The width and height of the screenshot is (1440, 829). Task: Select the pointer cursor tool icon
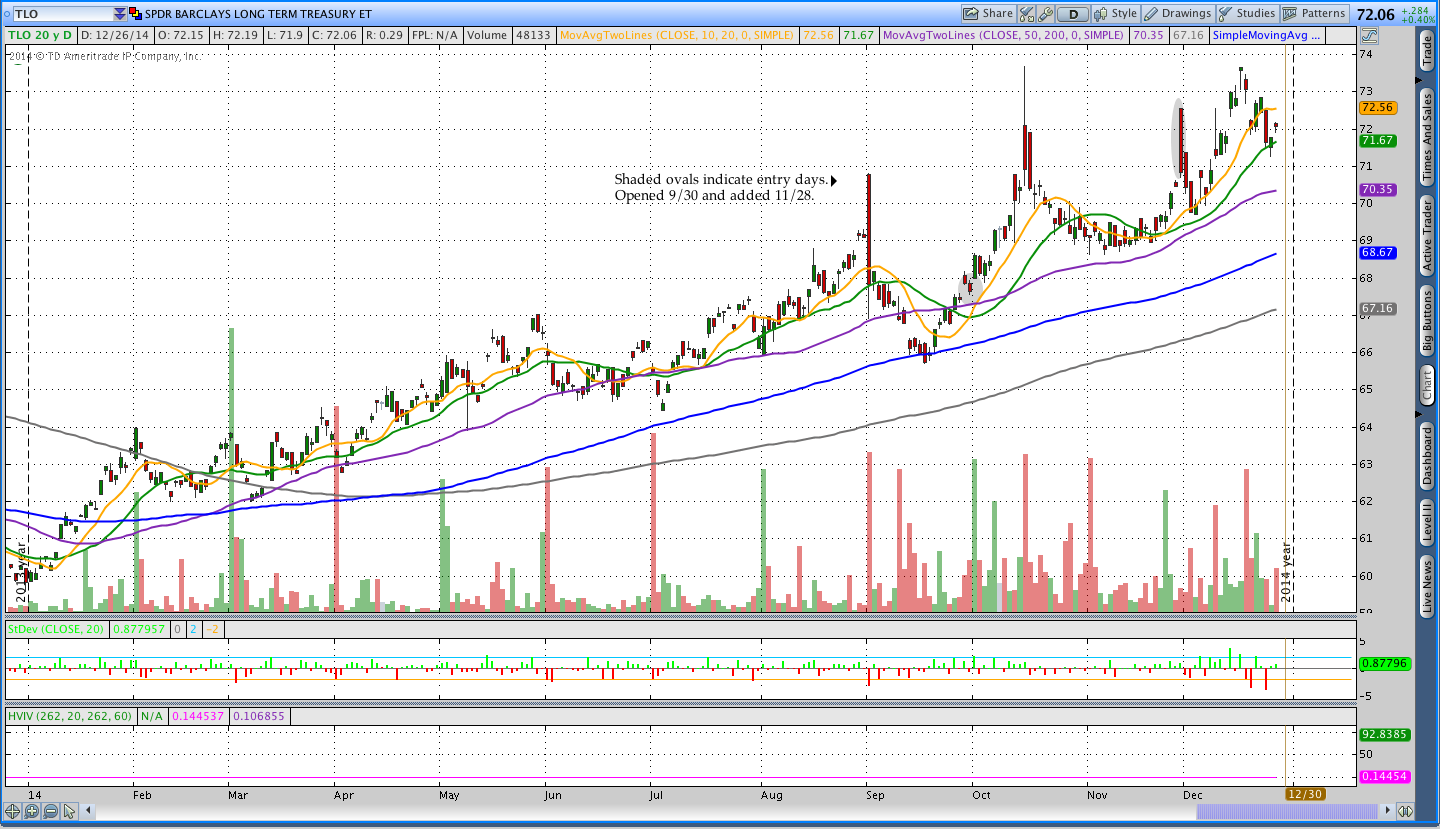[x=72, y=811]
